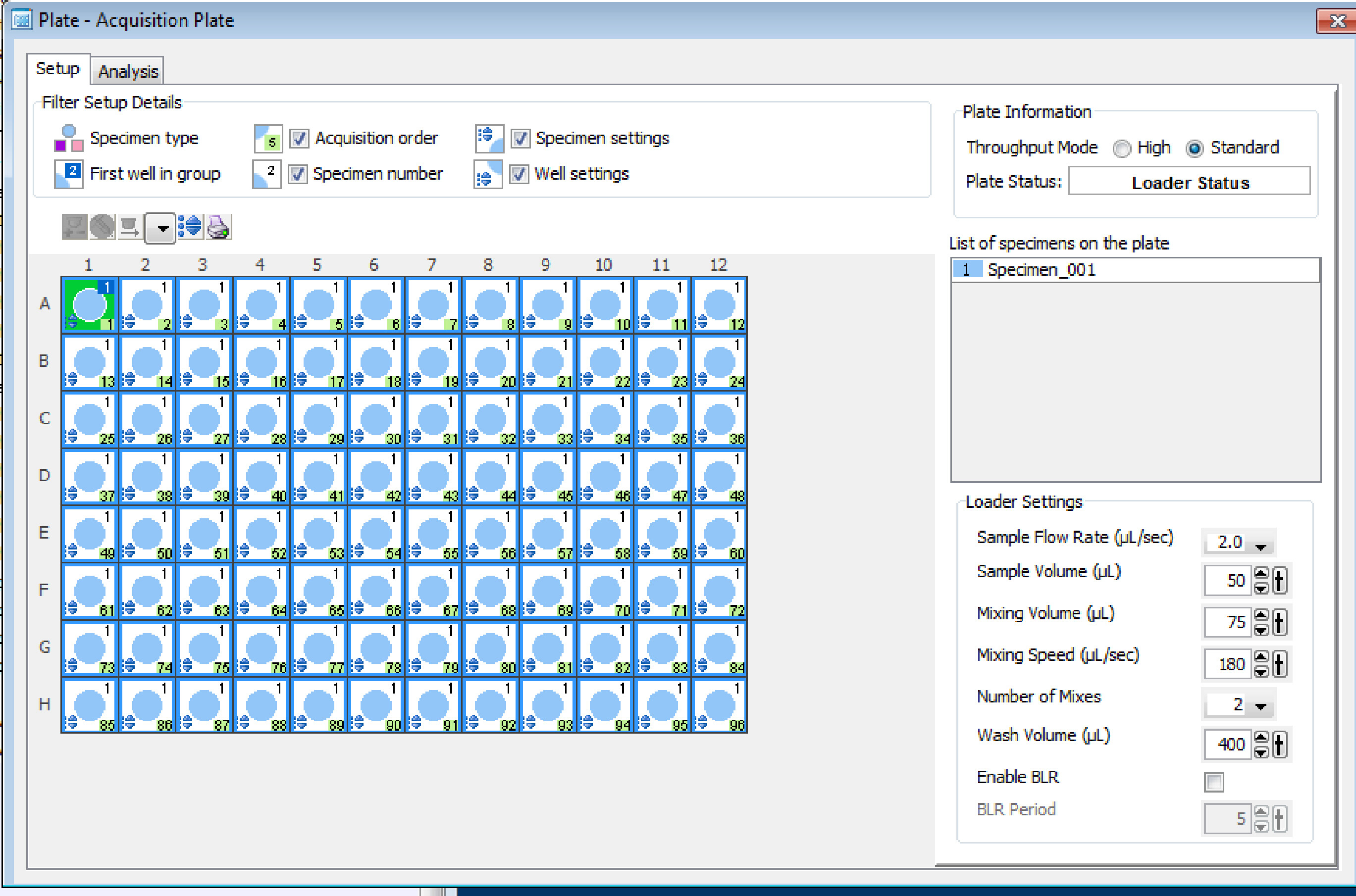Toggle the Specimen settings checkbox
The width and height of the screenshot is (1356, 896).
click(520, 138)
